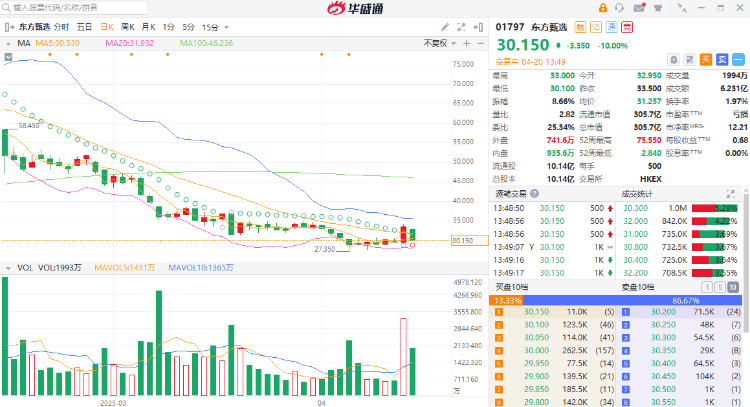Click the MA20:31.932 indicator label
750x407 pixels.
130,44
